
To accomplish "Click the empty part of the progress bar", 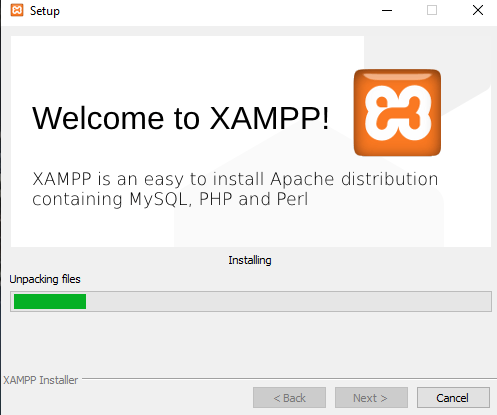I will [288, 301].
